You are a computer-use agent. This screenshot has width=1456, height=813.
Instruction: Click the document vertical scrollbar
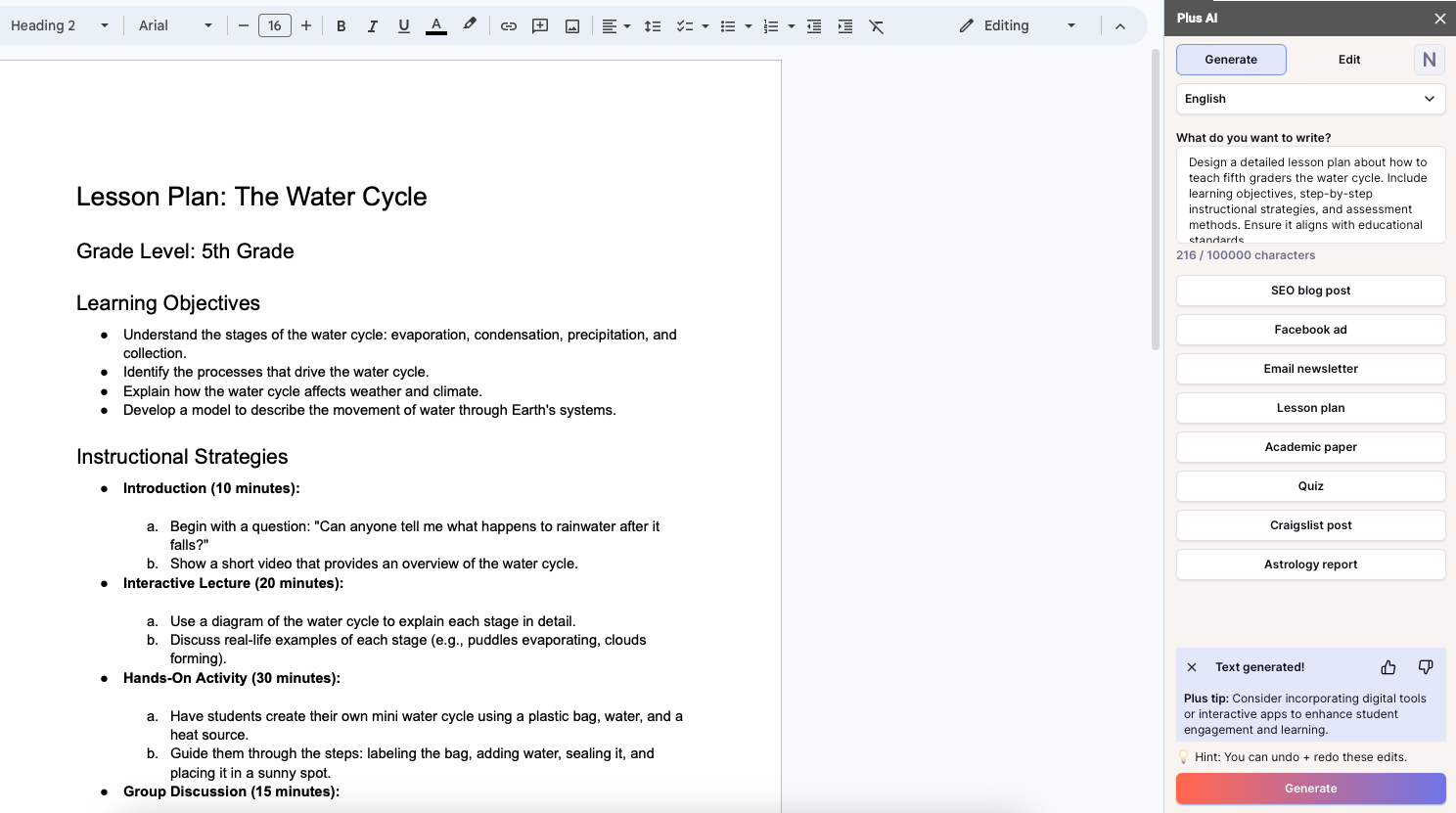pos(1156,200)
